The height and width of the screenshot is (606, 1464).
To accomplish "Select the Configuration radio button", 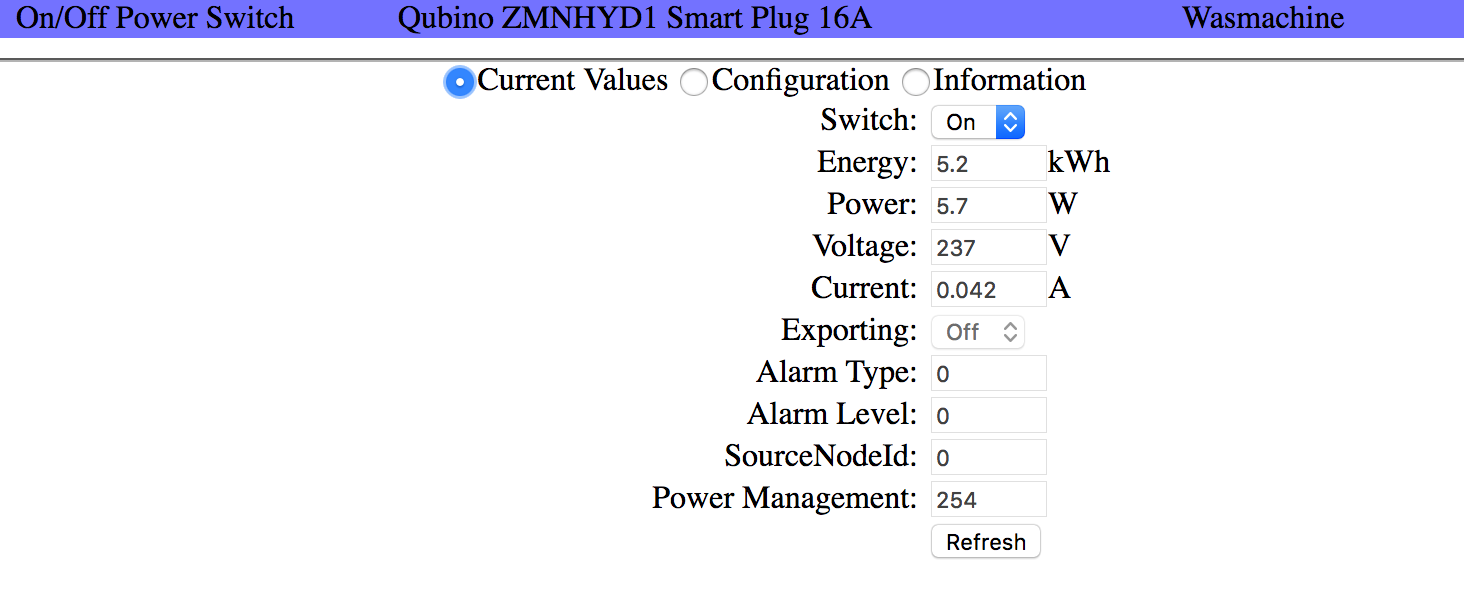I will tap(694, 82).
